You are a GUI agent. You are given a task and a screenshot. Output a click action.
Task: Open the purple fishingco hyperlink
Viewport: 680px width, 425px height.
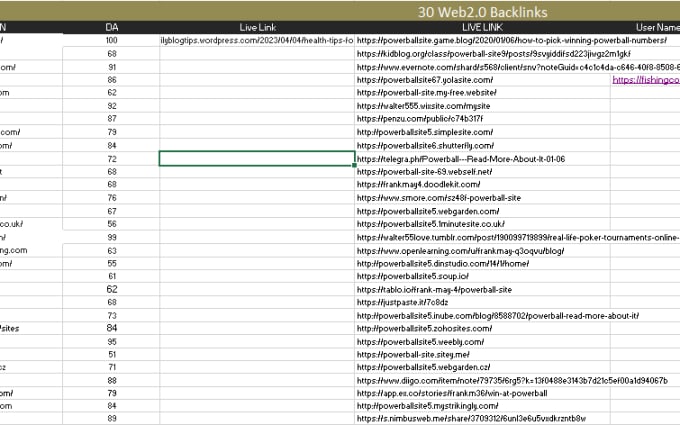point(646,80)
